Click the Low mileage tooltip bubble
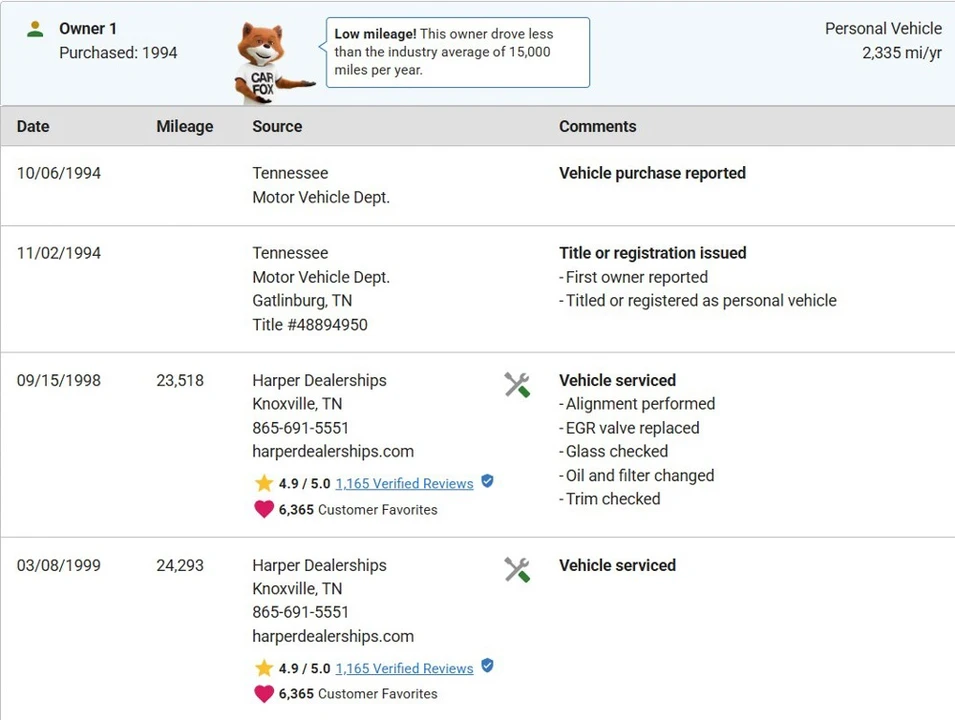Image resolution: width=955 pixels, height=720 pixels. [458, 52]
